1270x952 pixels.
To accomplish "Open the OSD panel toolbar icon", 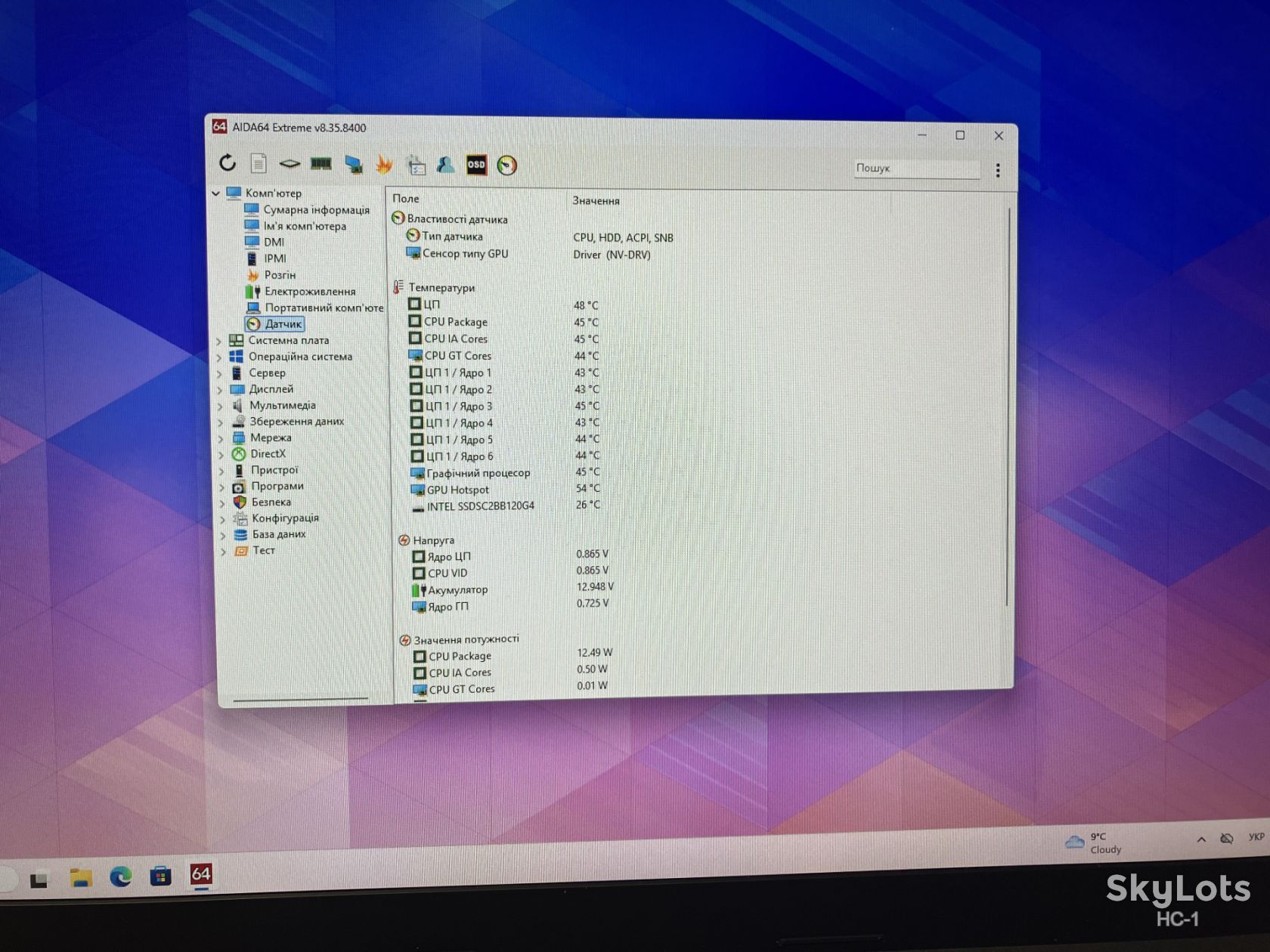I will tap(476, 165).
